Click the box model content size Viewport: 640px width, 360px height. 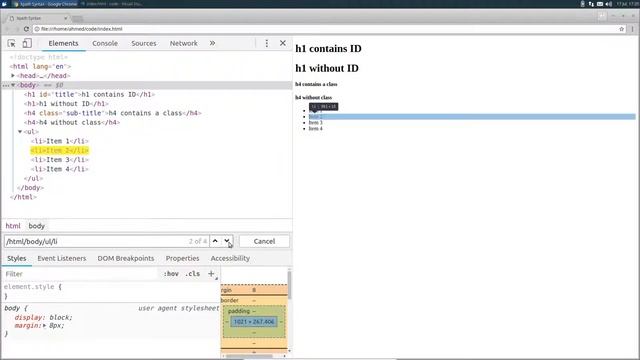254,322
